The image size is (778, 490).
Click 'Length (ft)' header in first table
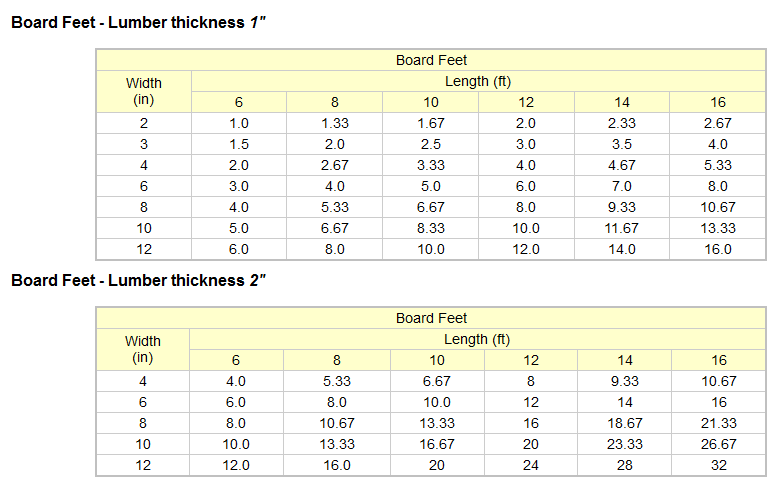point(478,81)
